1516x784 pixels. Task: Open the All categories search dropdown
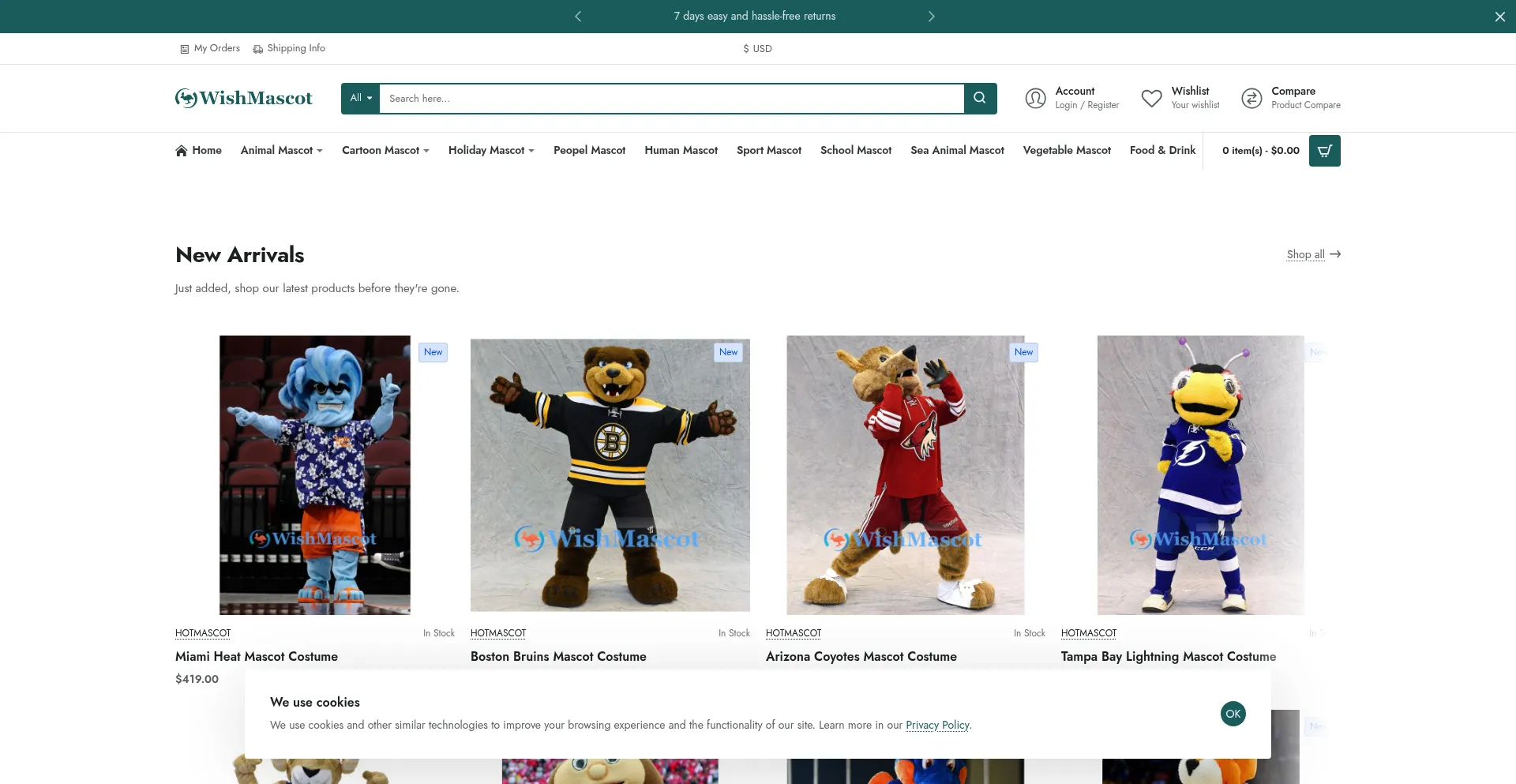tap(361, 99)
